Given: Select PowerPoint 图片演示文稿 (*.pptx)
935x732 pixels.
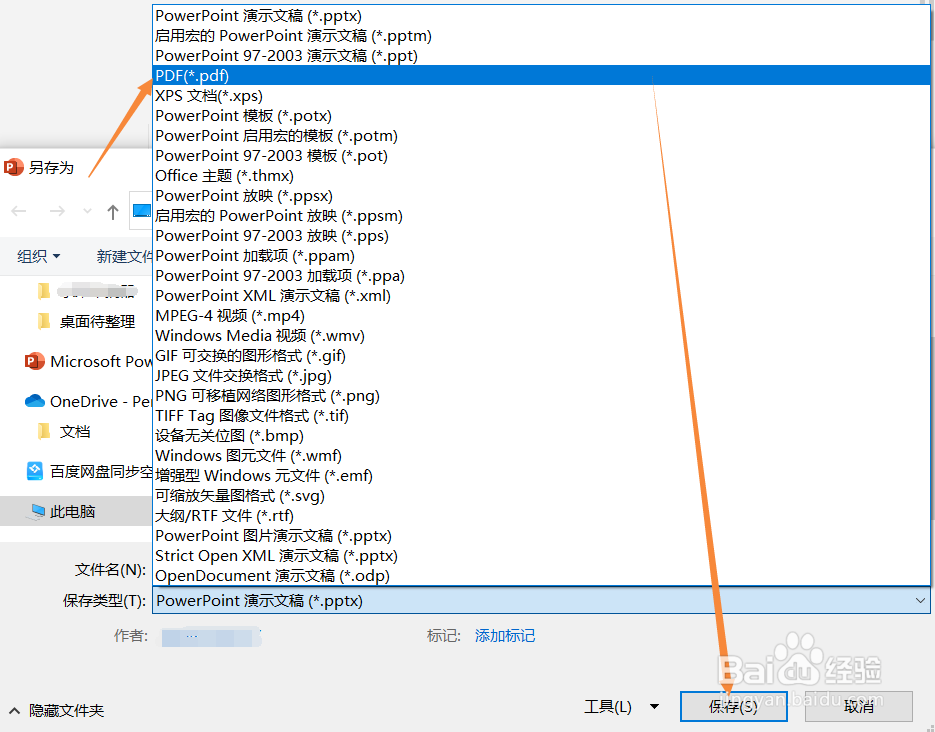Looking at the screenshot, I should click(x=541, y=536).
